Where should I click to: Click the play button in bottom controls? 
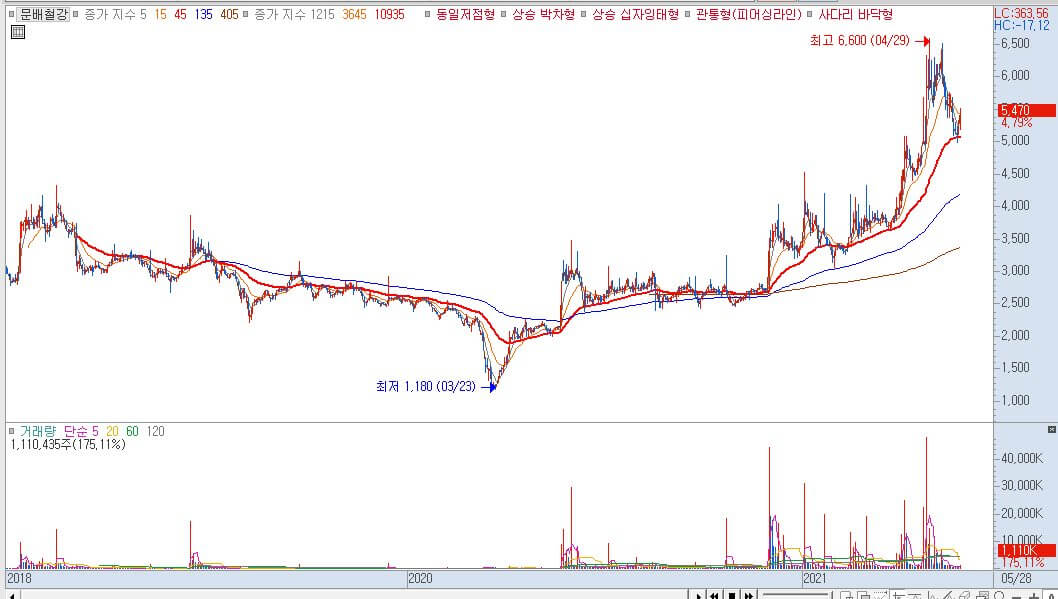pos(698,594)
